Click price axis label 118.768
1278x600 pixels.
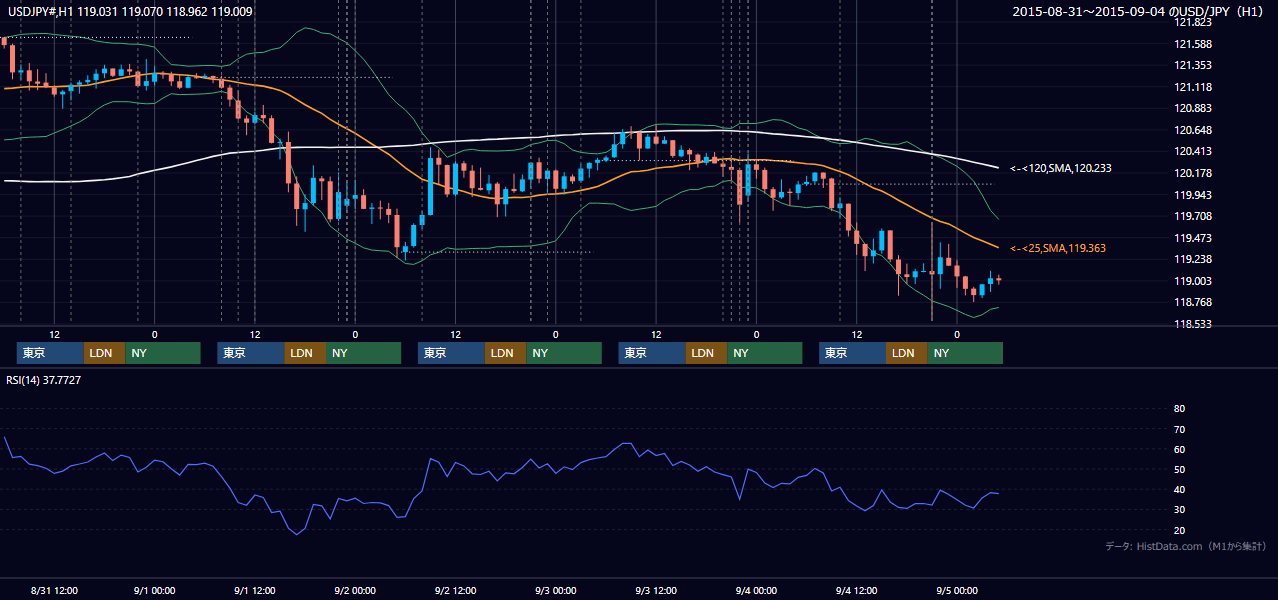click(1193, 302)
